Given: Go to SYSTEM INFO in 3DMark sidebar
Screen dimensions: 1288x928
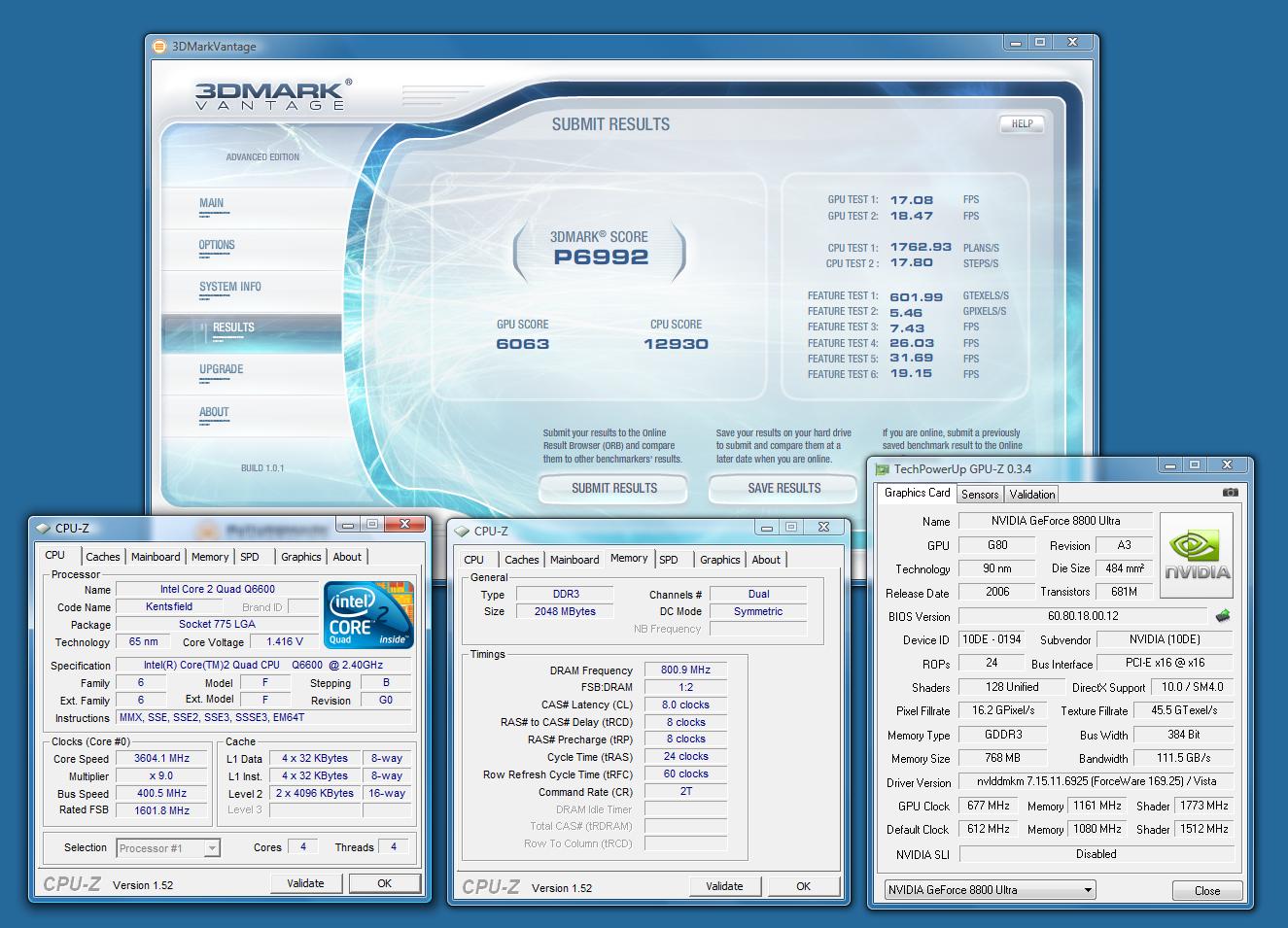Looking at the screenshot, I should (230, 287).
